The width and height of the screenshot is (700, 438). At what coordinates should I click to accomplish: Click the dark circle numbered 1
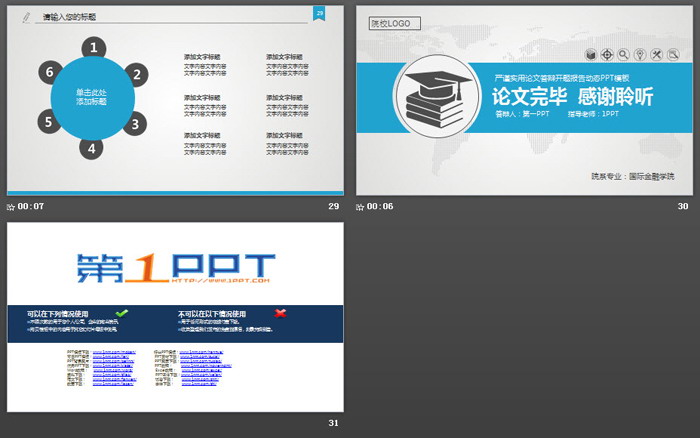(x=94, y=47)
